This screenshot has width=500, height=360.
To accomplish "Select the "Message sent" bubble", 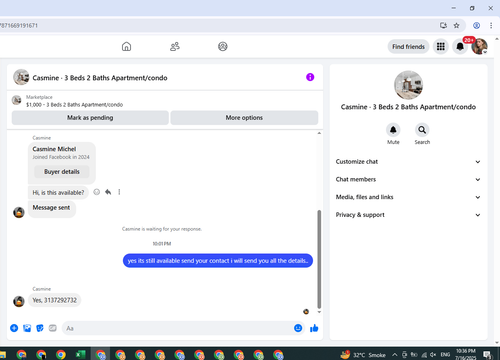I will click(52, 209).
